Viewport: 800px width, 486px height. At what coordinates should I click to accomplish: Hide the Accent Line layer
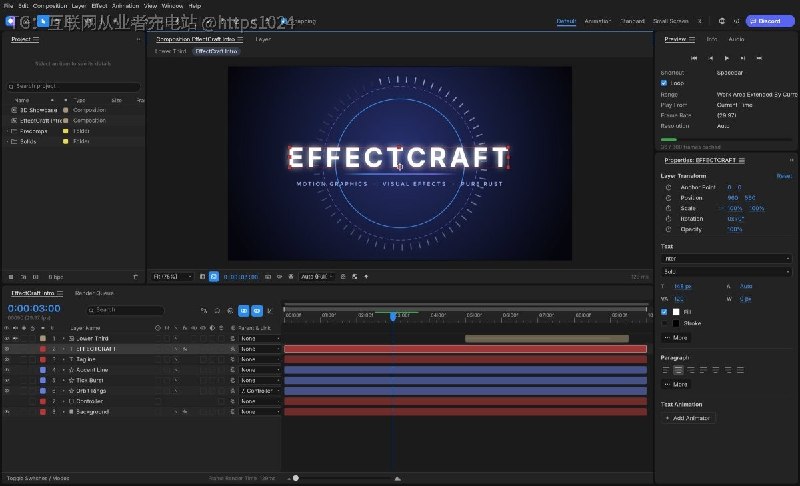click(x=7, y=370)
